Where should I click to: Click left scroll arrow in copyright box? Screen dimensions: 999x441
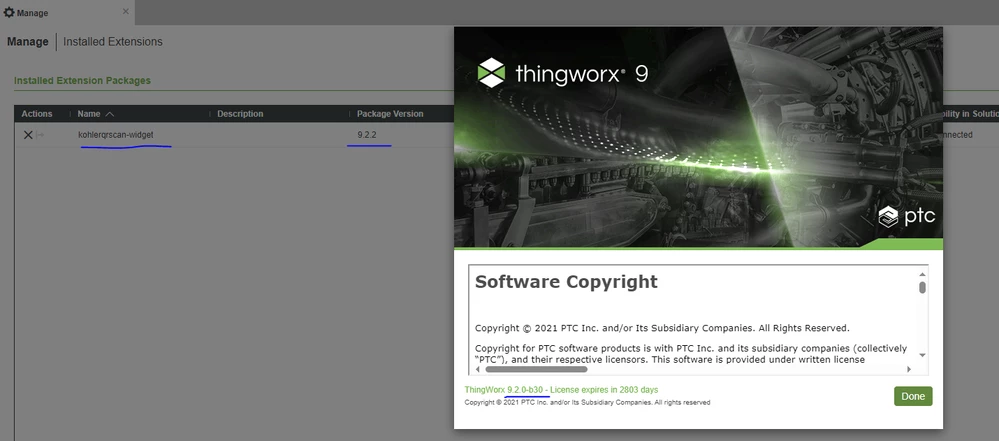pyautogui.click(x=479, y=369)
